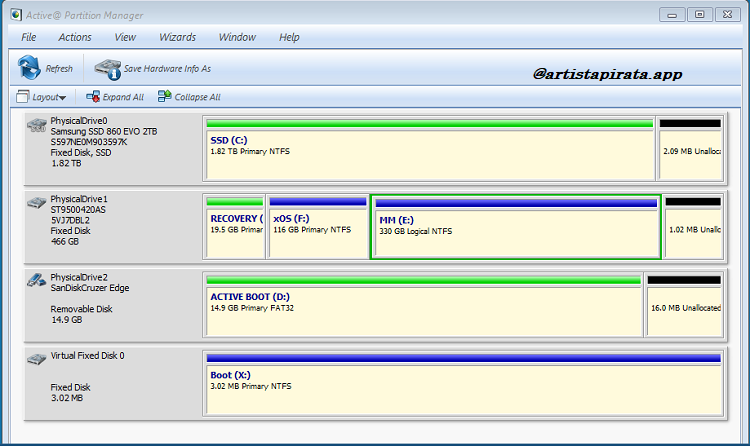Select the MM (E:) logical partition
The width and height of the screenshot is (750, 446).
click(x=515, y=232)
